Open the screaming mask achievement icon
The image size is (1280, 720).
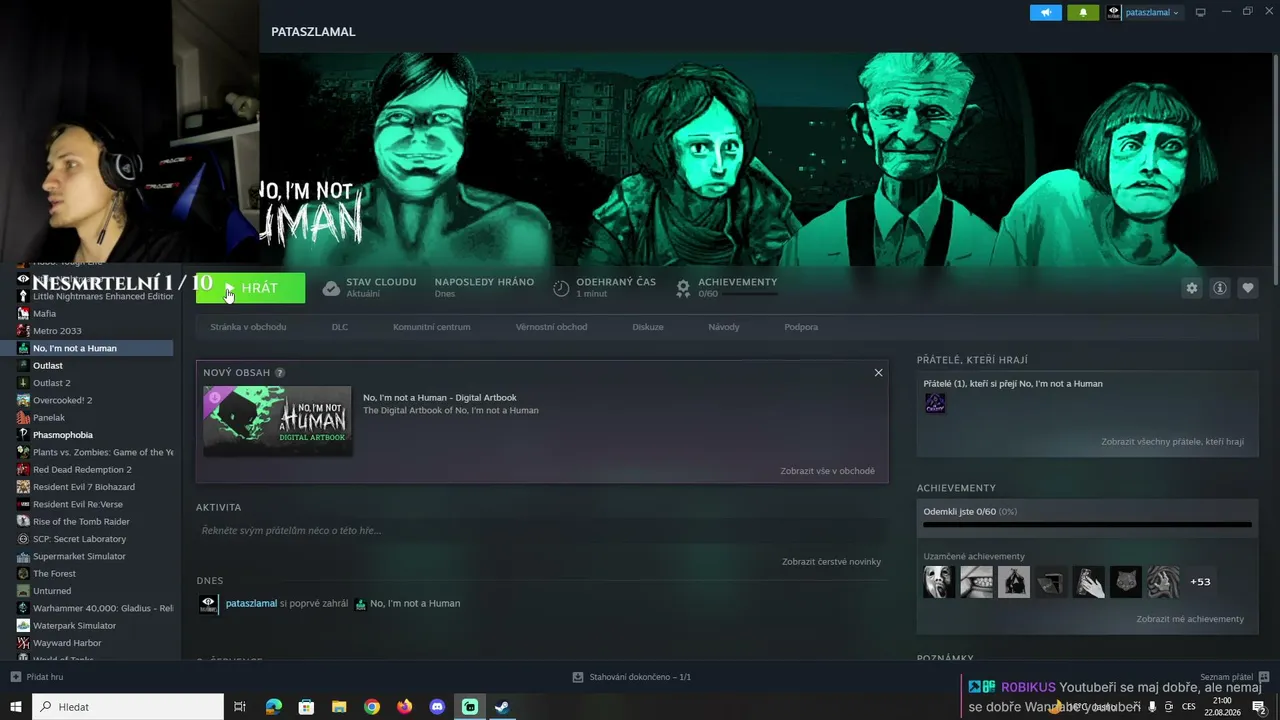(939, 582)
